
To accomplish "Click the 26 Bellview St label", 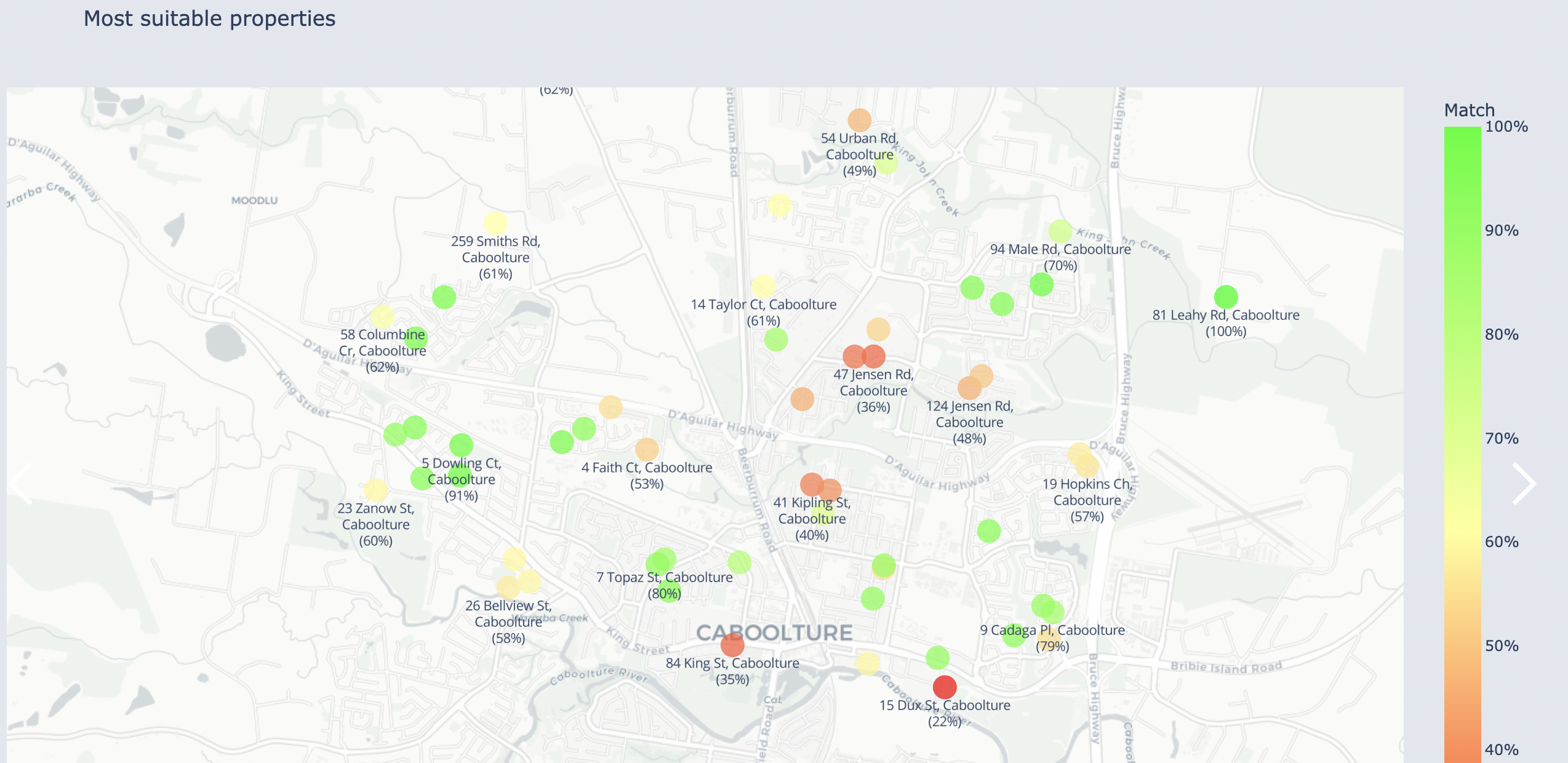I will [508, 621].
